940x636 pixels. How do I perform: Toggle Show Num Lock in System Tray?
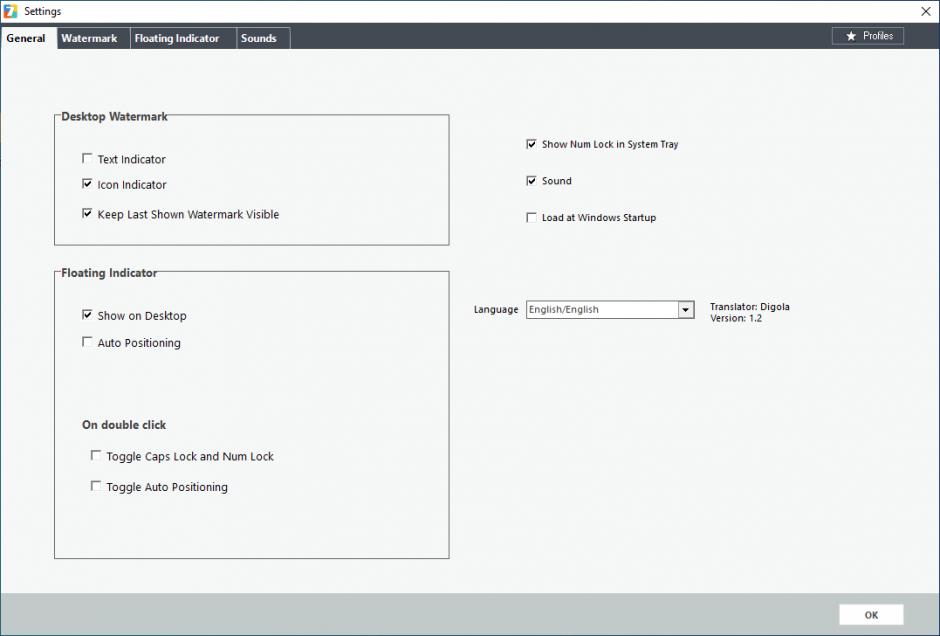[x=531, y=143]
